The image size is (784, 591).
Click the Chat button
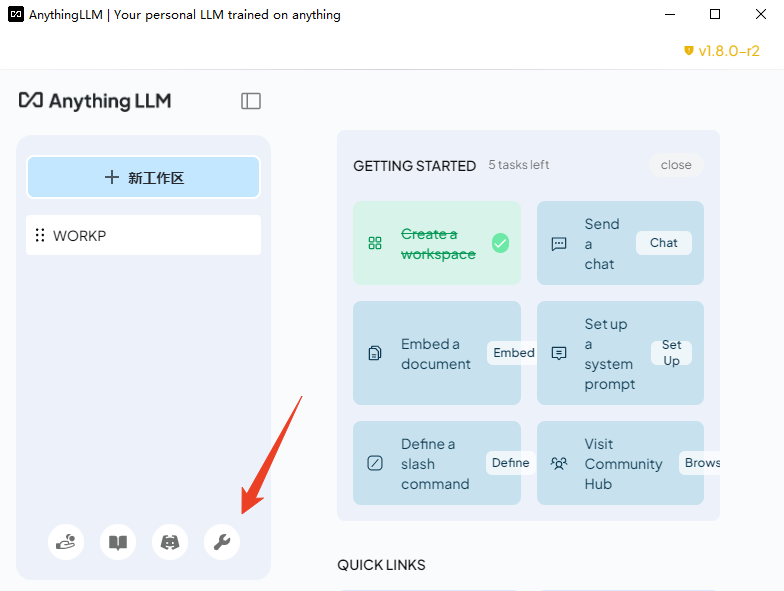664,243
